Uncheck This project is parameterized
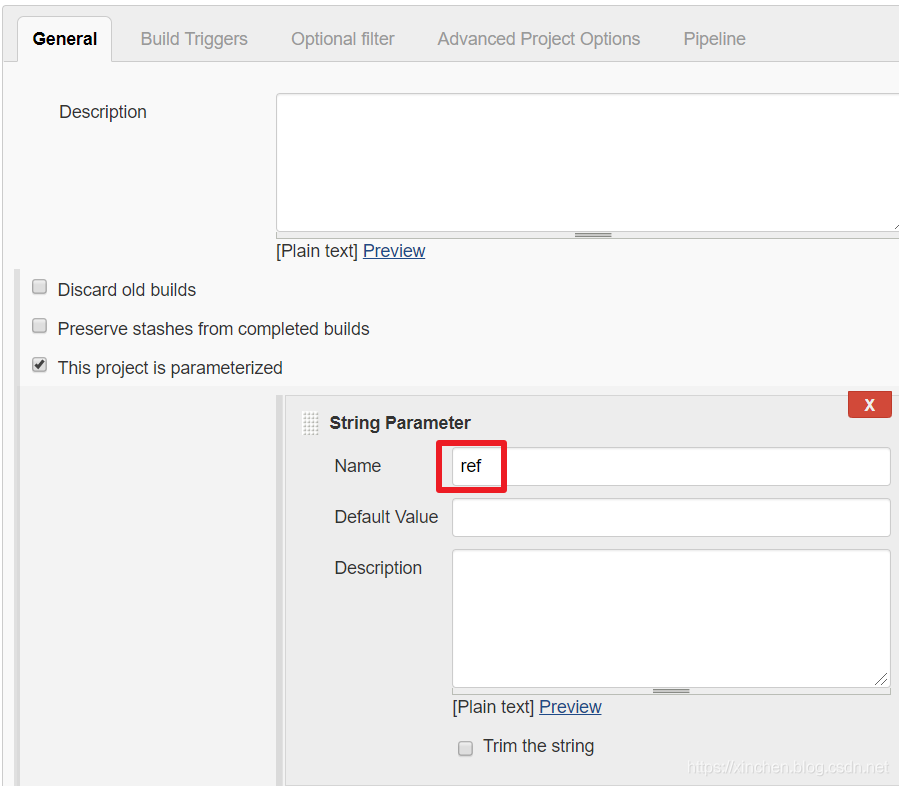This screenshot has width=899, height=786. 40,365
